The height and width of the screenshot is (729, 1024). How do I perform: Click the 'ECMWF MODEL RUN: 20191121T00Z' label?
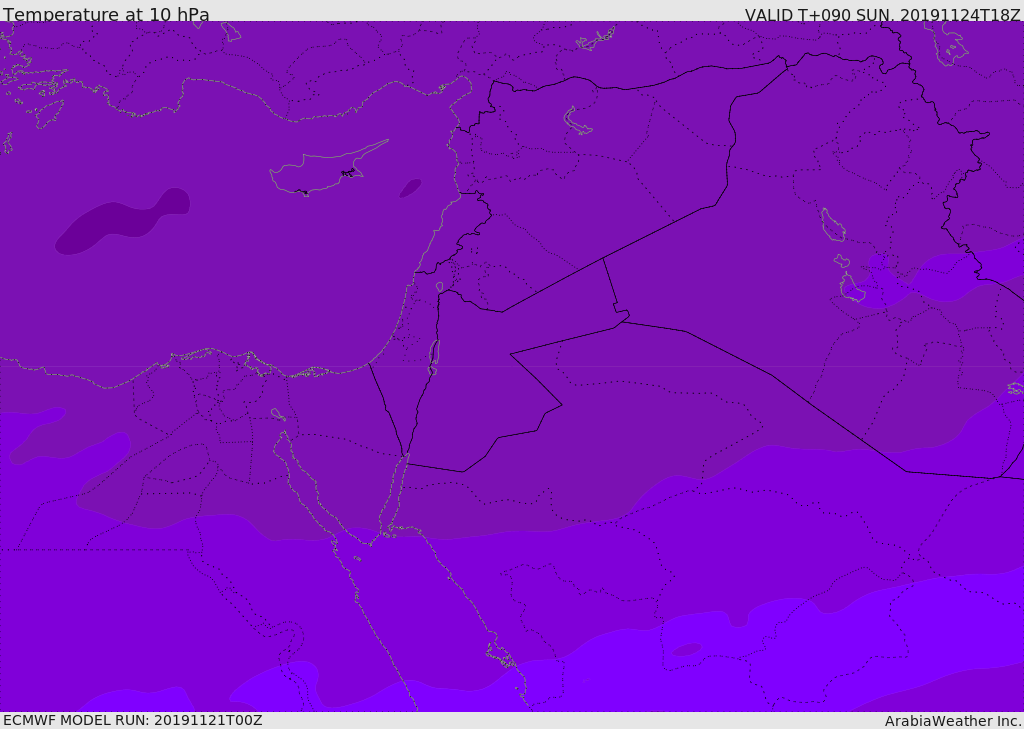click(x=133, y=720)
